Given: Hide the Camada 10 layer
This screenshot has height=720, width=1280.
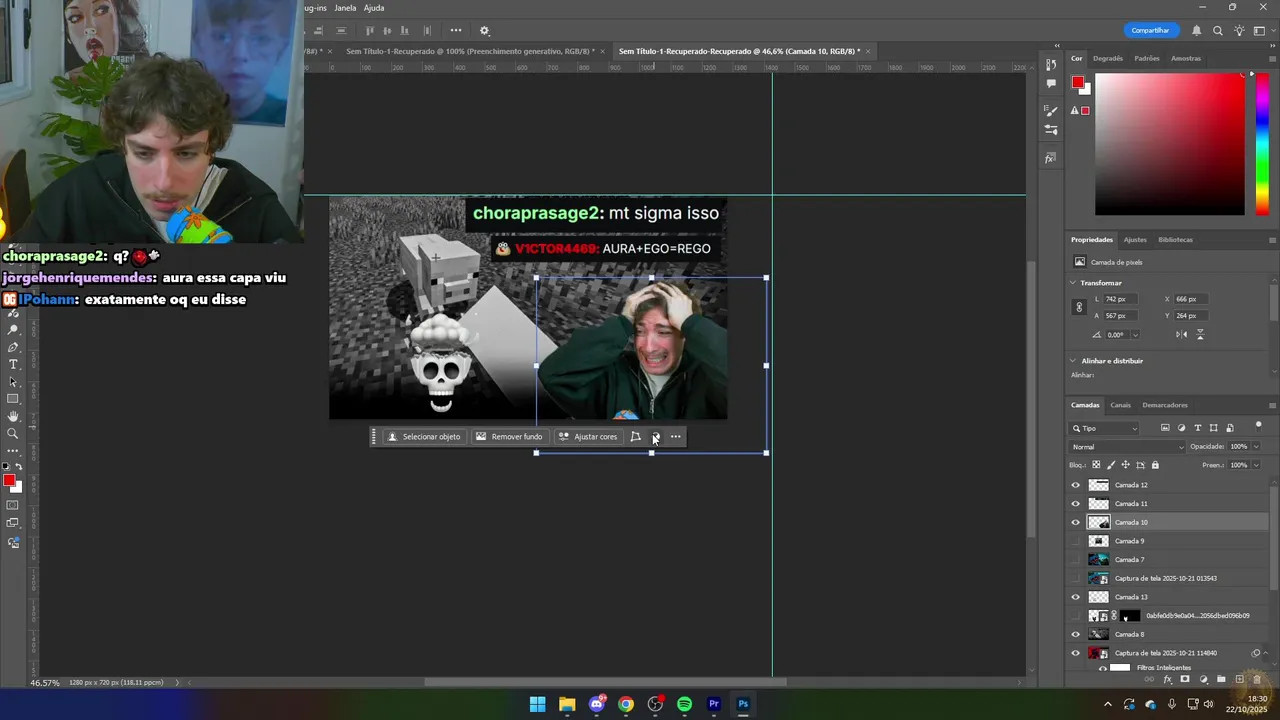Looking at the screenshot, I should [1076, 522].
